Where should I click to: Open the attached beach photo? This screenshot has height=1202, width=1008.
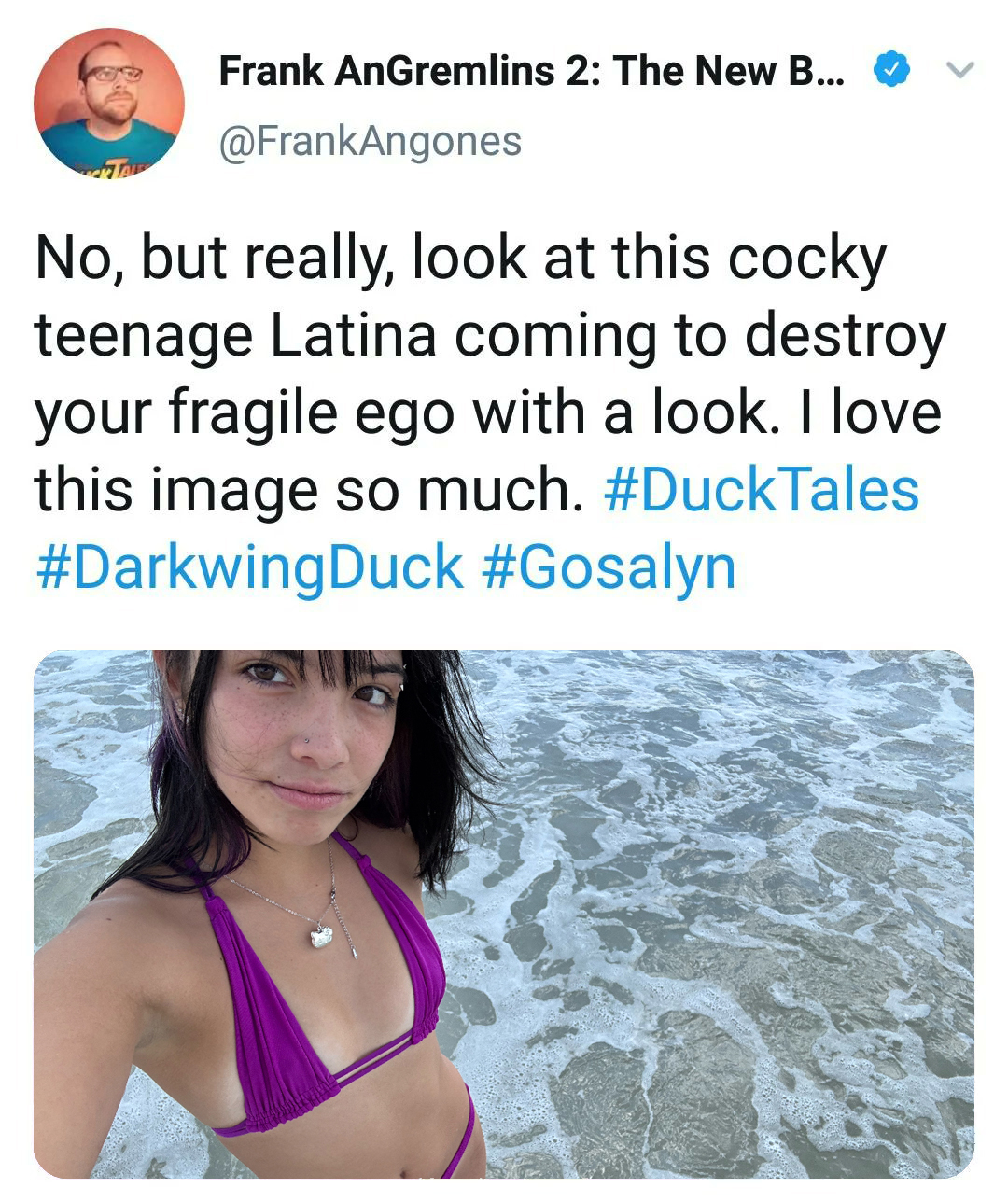504,914
